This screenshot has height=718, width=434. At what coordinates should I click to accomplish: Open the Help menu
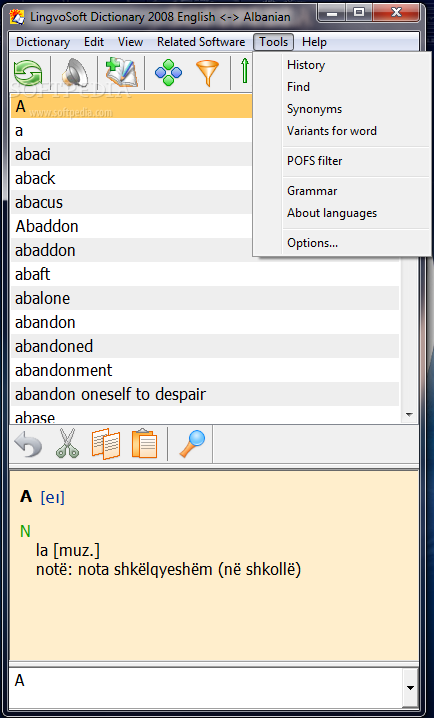coord(314,42)
